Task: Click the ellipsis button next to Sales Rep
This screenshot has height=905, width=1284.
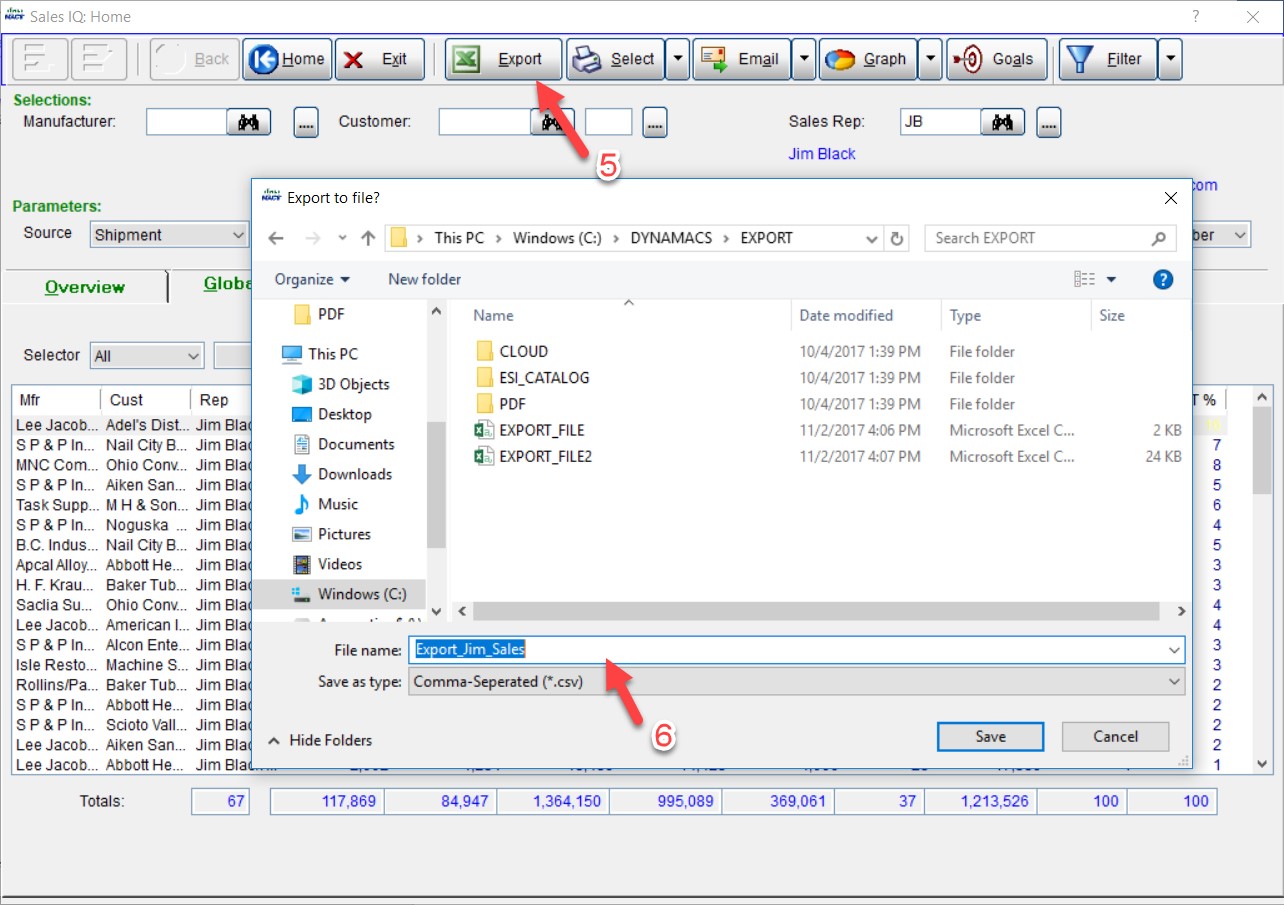Action: [x=1048, y=123]
